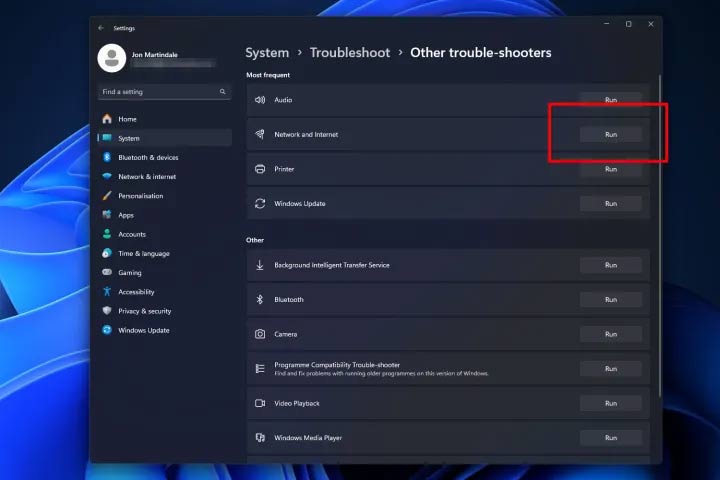Viewport: 720px width, 480px height.
Task: Run the Printer trouble-shooter
Action: 610,169
